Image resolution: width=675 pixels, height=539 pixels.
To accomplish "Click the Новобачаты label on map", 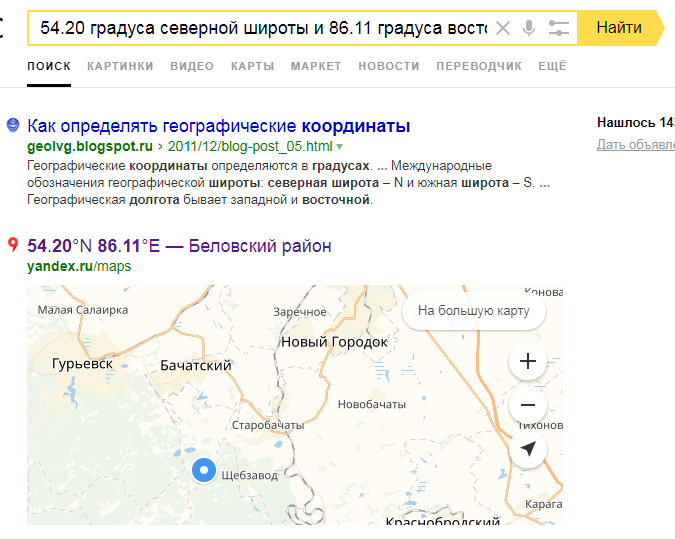I will point(372,404).
